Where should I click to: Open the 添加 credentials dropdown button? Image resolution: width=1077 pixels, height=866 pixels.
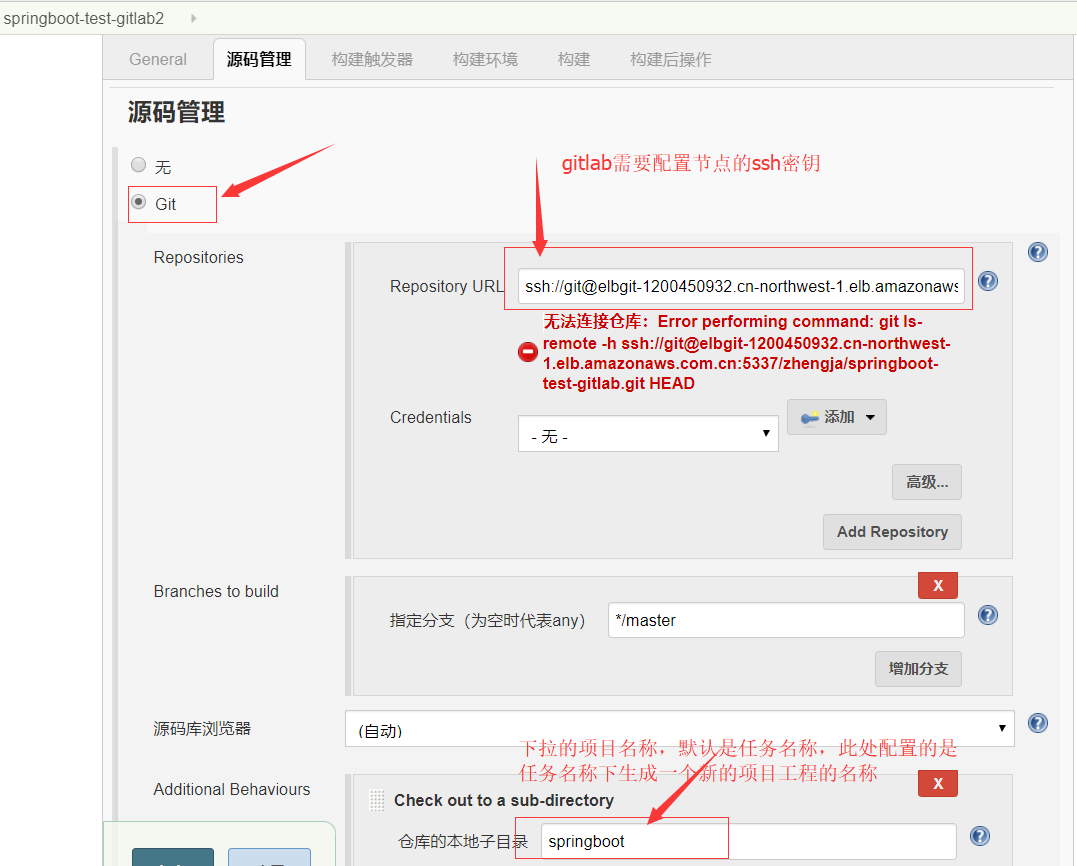tap(837, 417)
